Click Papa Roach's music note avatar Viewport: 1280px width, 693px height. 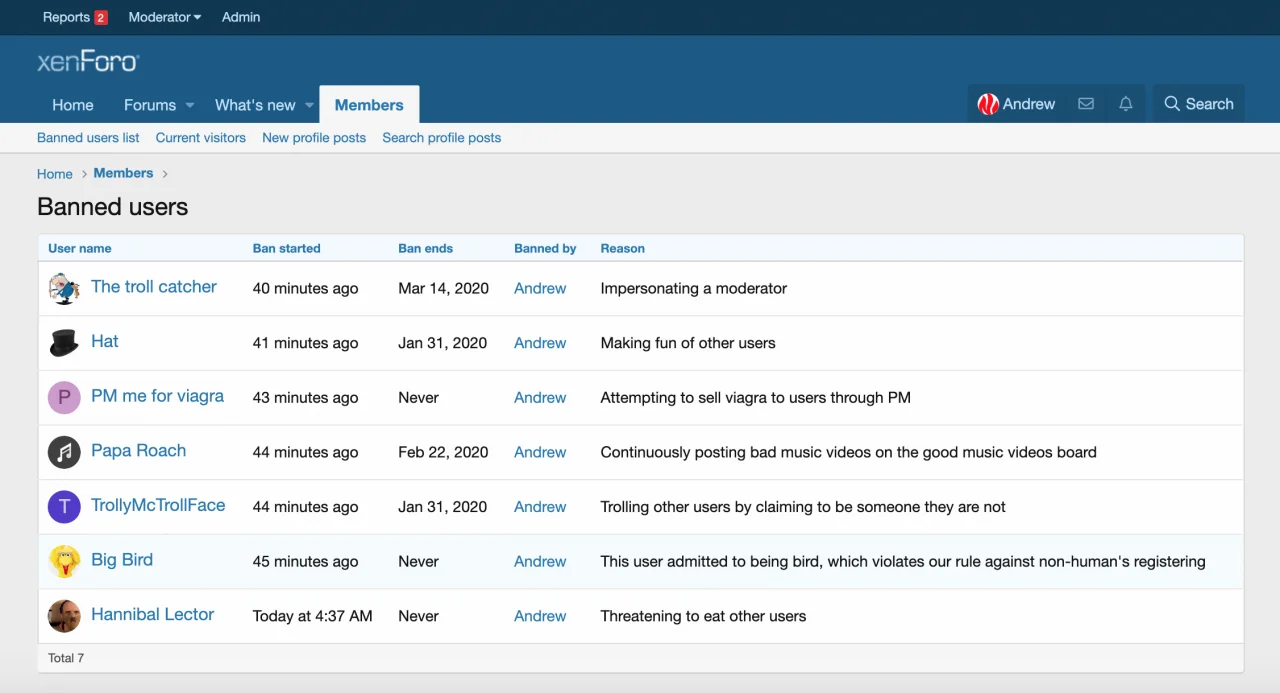point(64,452)
